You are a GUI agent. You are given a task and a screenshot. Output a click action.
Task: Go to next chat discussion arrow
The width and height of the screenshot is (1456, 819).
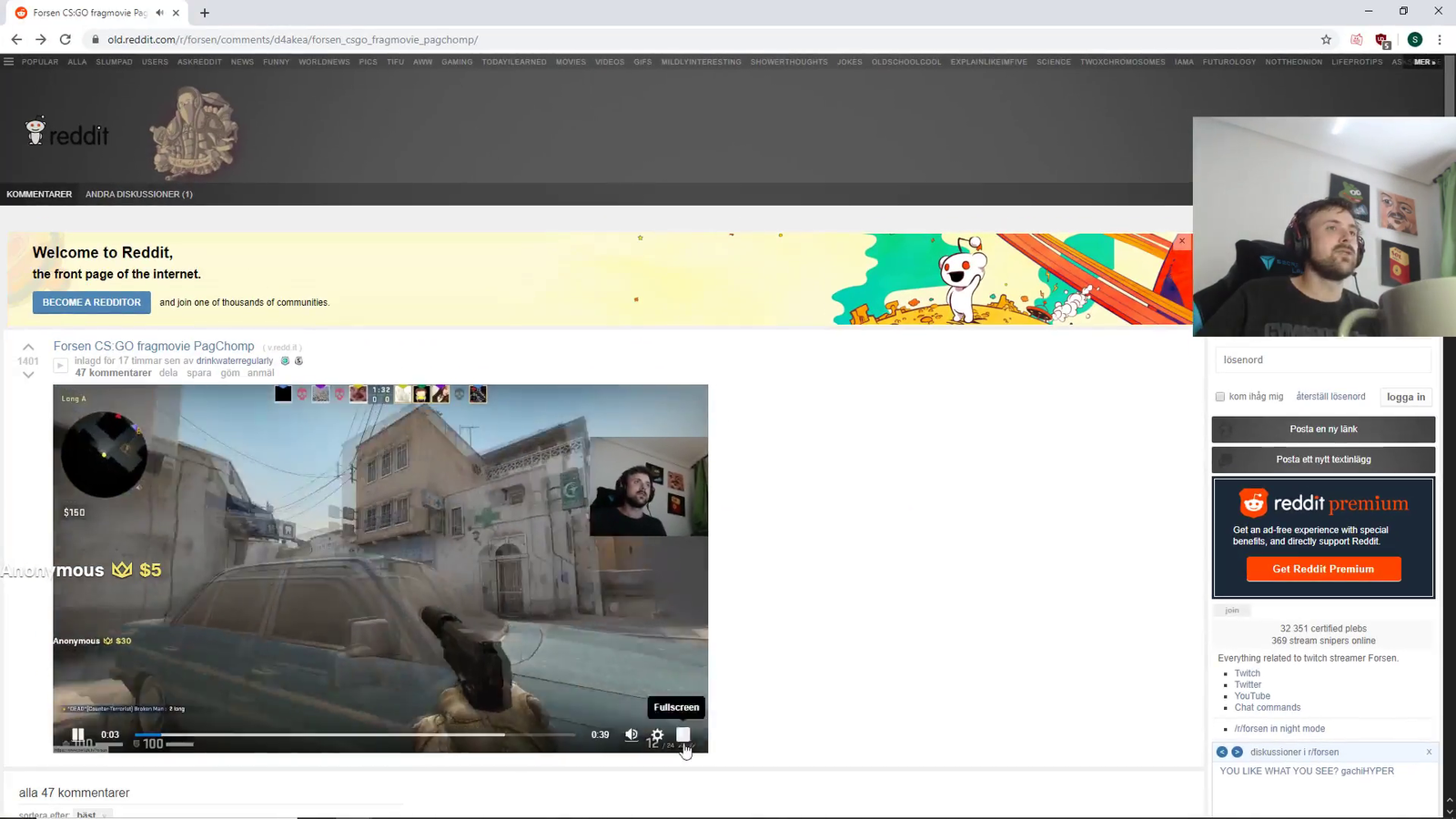click(1237, 752)
